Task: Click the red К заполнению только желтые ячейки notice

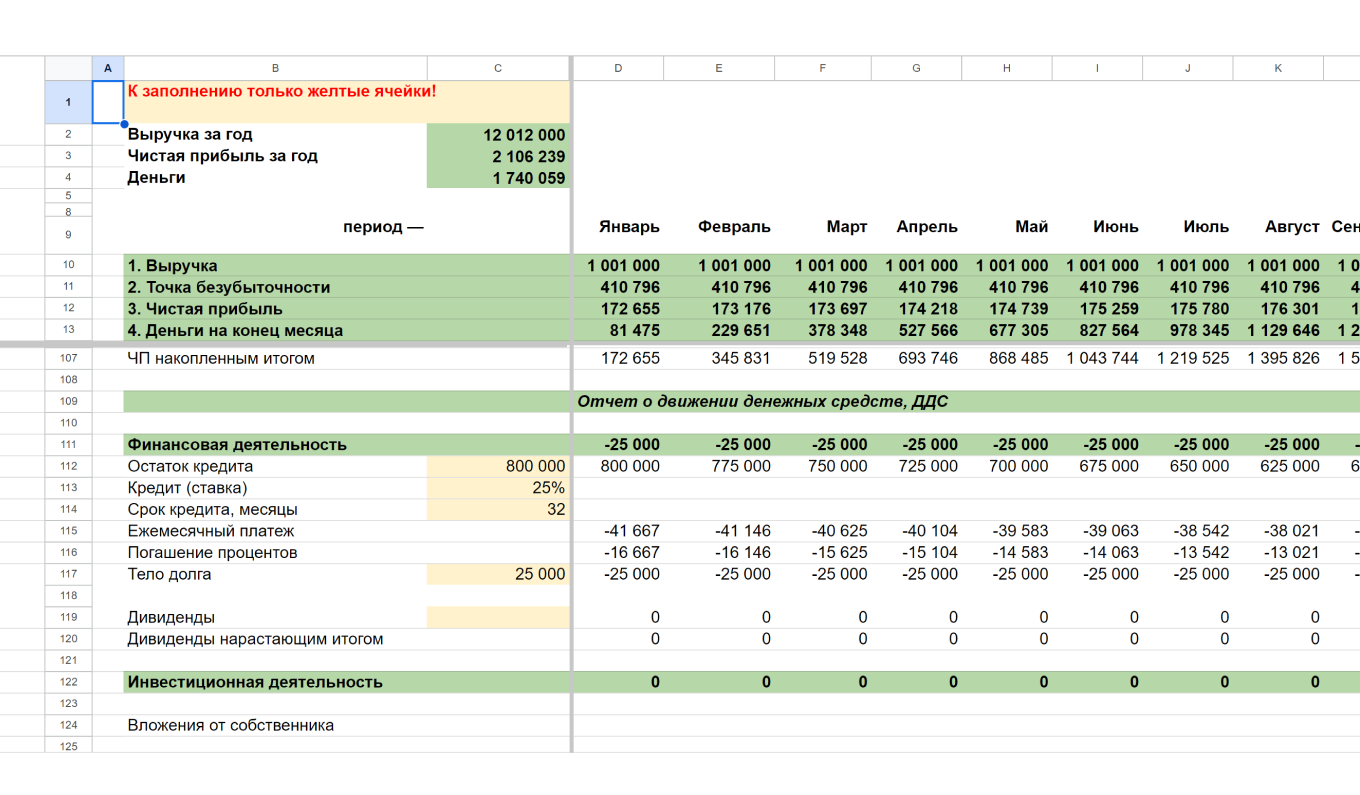Action: click(282, 92)
